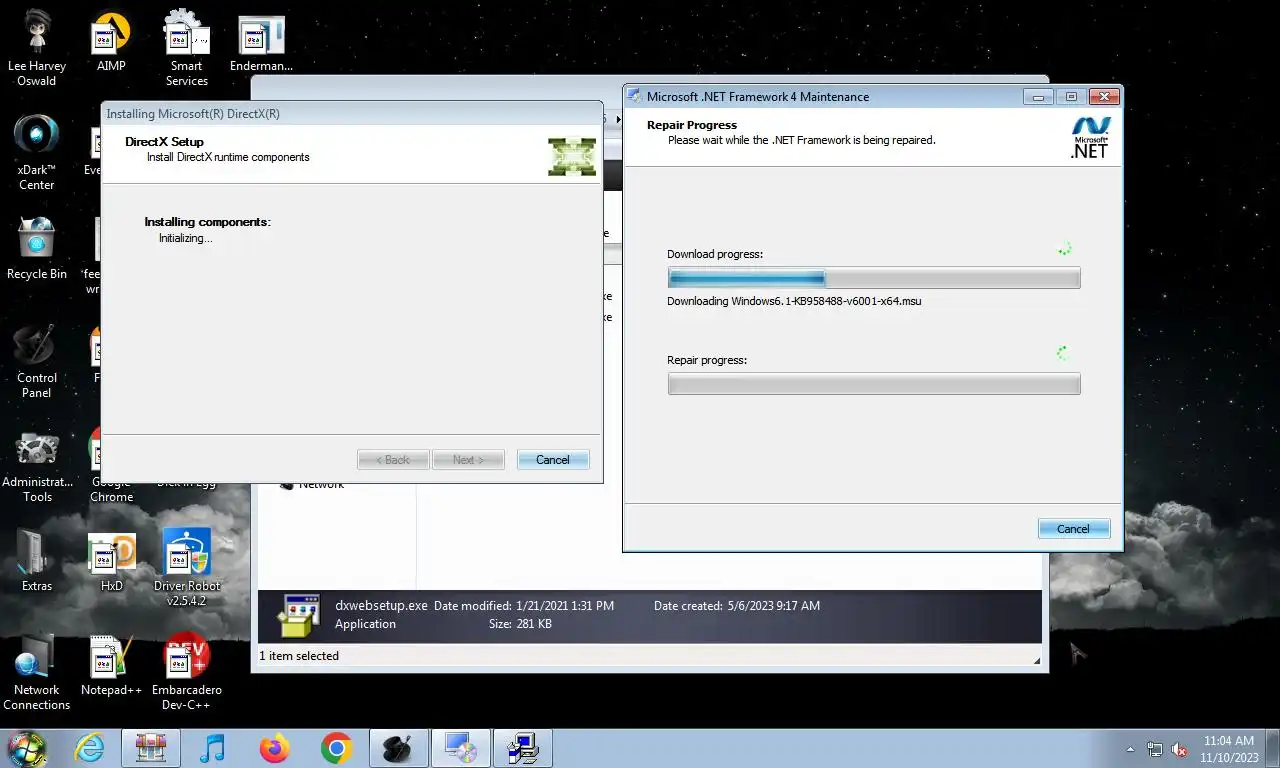Click the muted volume tray icon

[1179, 749]
